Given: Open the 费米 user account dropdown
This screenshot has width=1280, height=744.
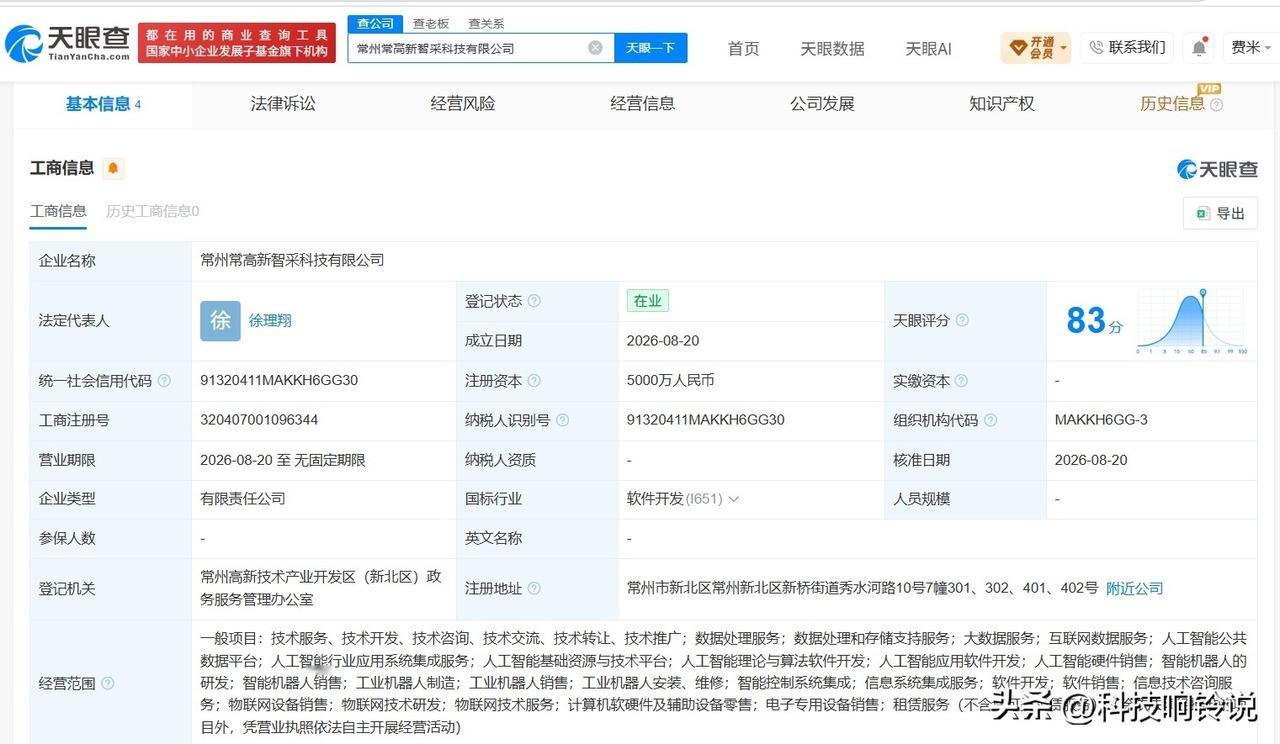Looking at the screenshot, I should tap(1251, 47).
